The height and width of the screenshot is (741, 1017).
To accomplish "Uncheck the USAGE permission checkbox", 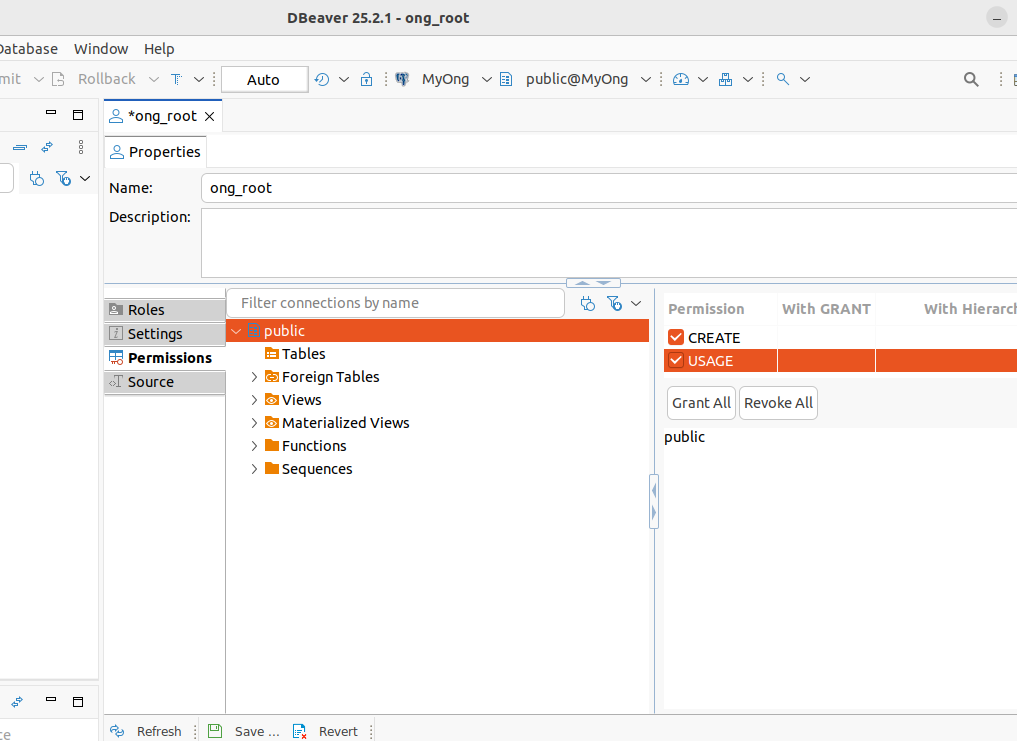I will (x=676, y=361).
